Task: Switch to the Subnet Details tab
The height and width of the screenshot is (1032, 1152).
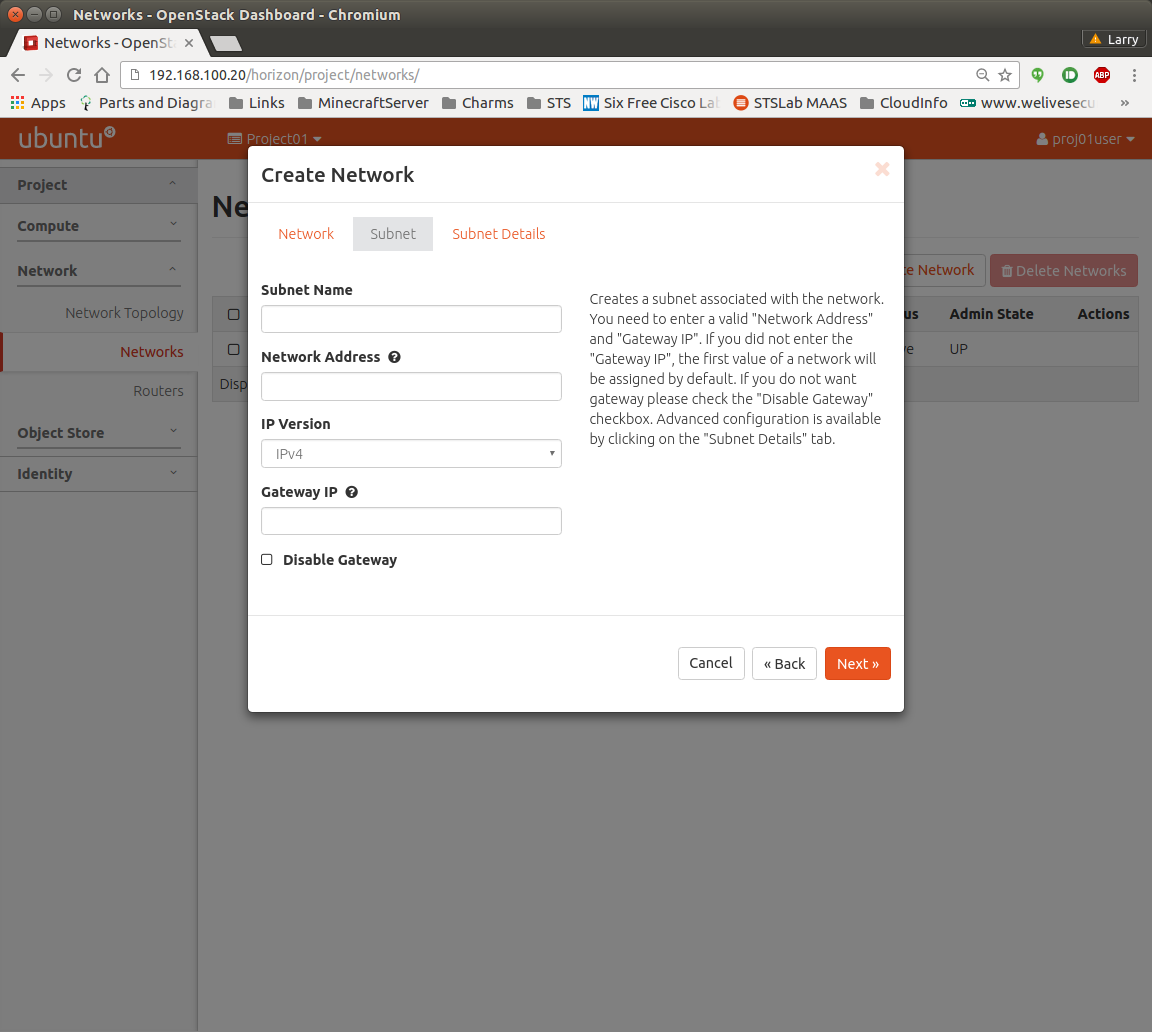Action: (x=498, y=234)
